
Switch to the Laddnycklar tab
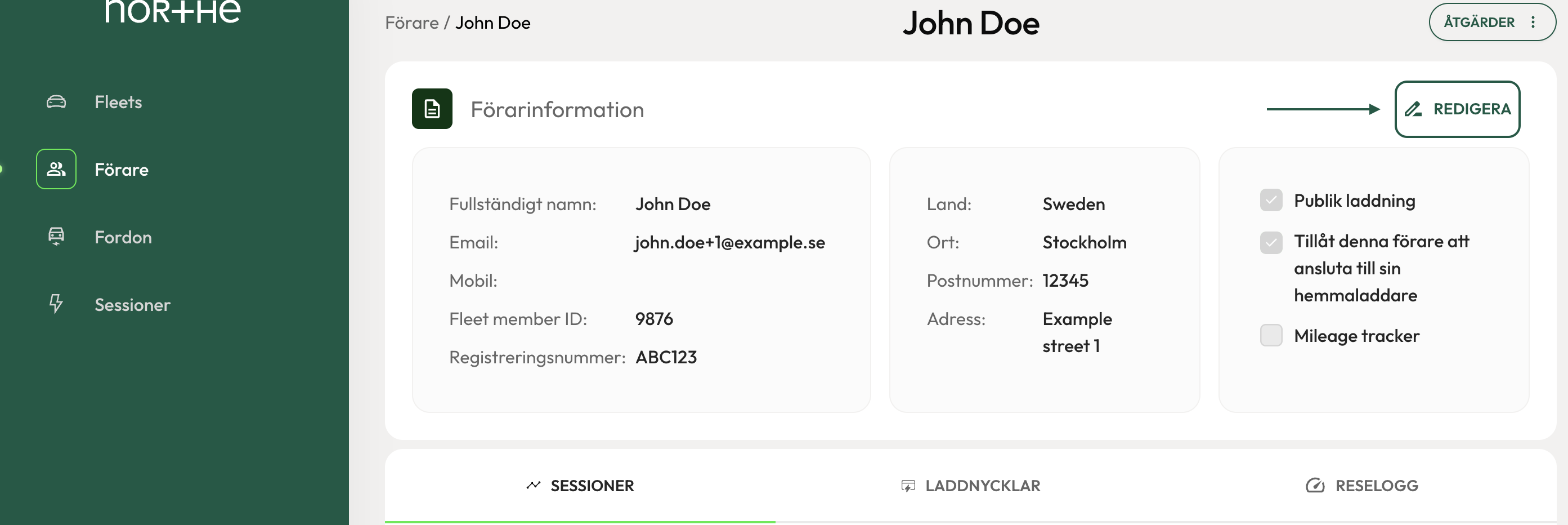click(x=970, y=486)
